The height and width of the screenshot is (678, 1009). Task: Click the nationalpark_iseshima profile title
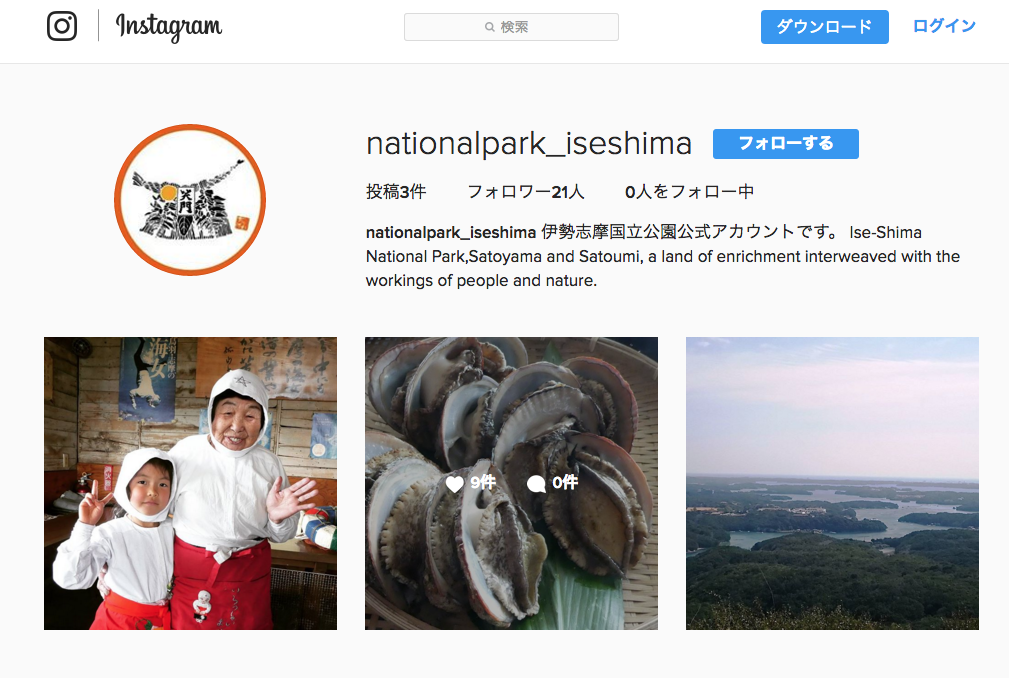(529, 143)
